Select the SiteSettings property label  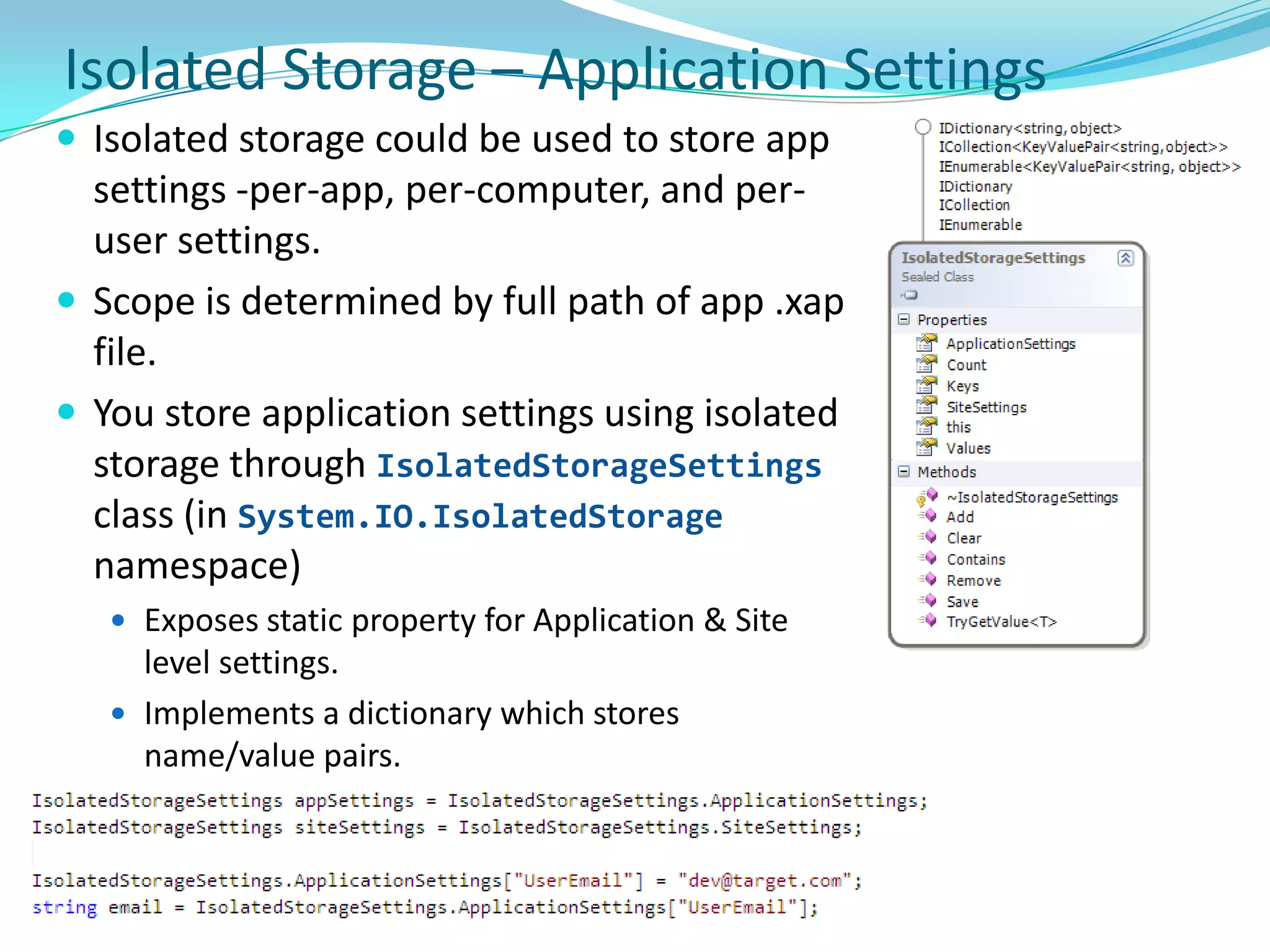coord(987,407)
